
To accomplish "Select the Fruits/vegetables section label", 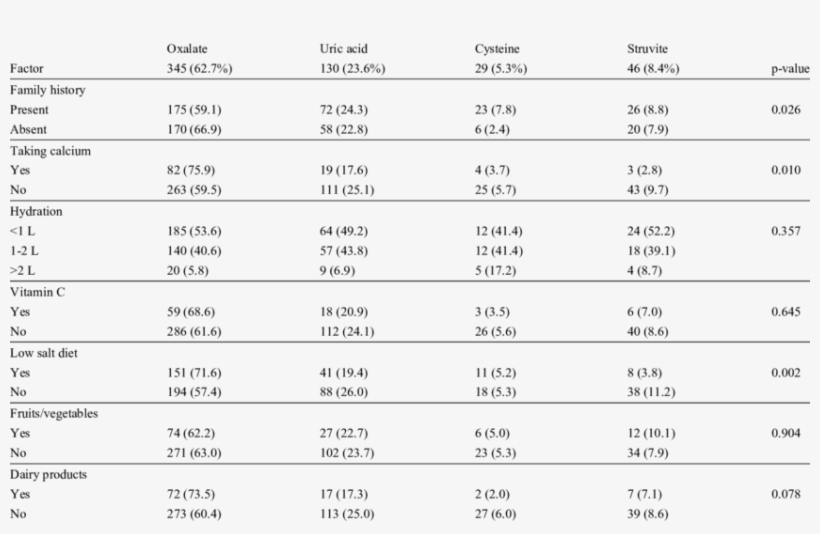I will click(x=54, y=413).
